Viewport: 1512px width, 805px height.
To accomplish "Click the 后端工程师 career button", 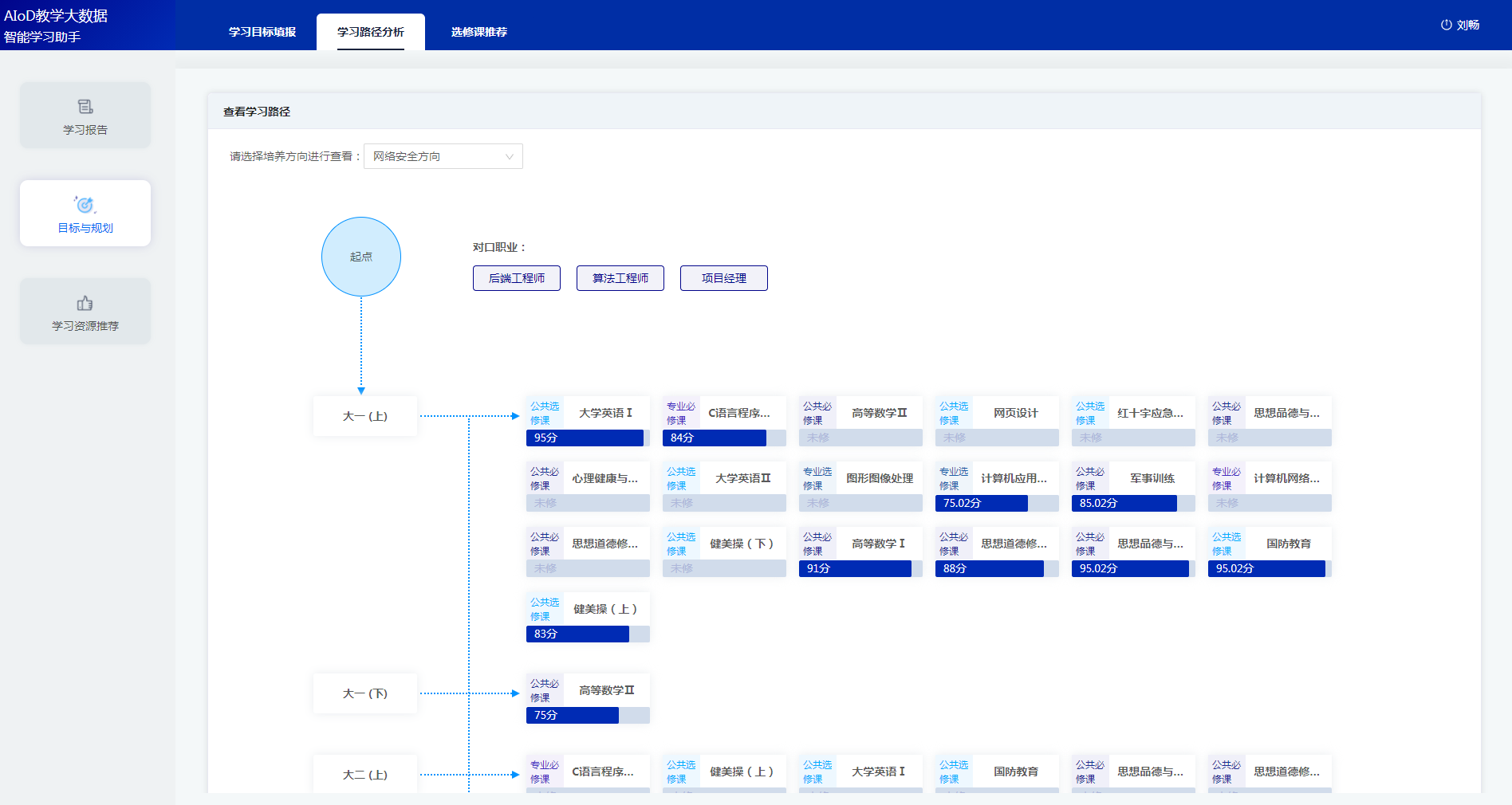I will coord(517,278).
